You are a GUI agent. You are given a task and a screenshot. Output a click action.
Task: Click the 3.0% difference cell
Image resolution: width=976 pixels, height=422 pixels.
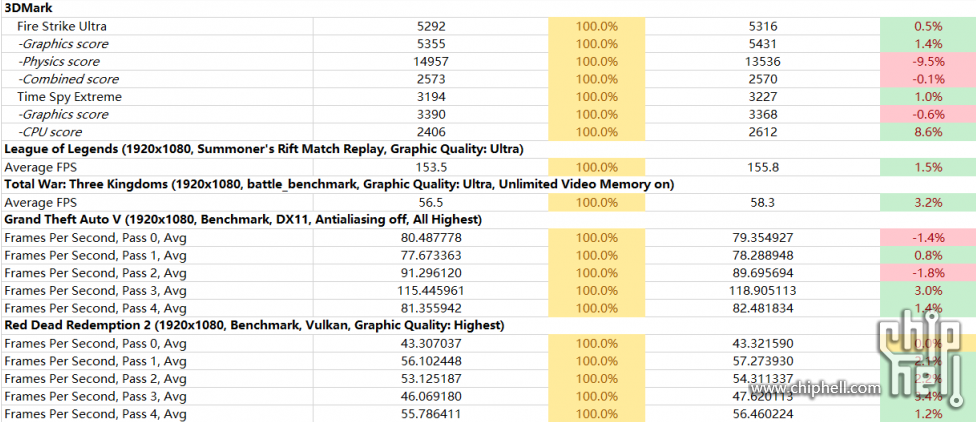coord(928,291)
